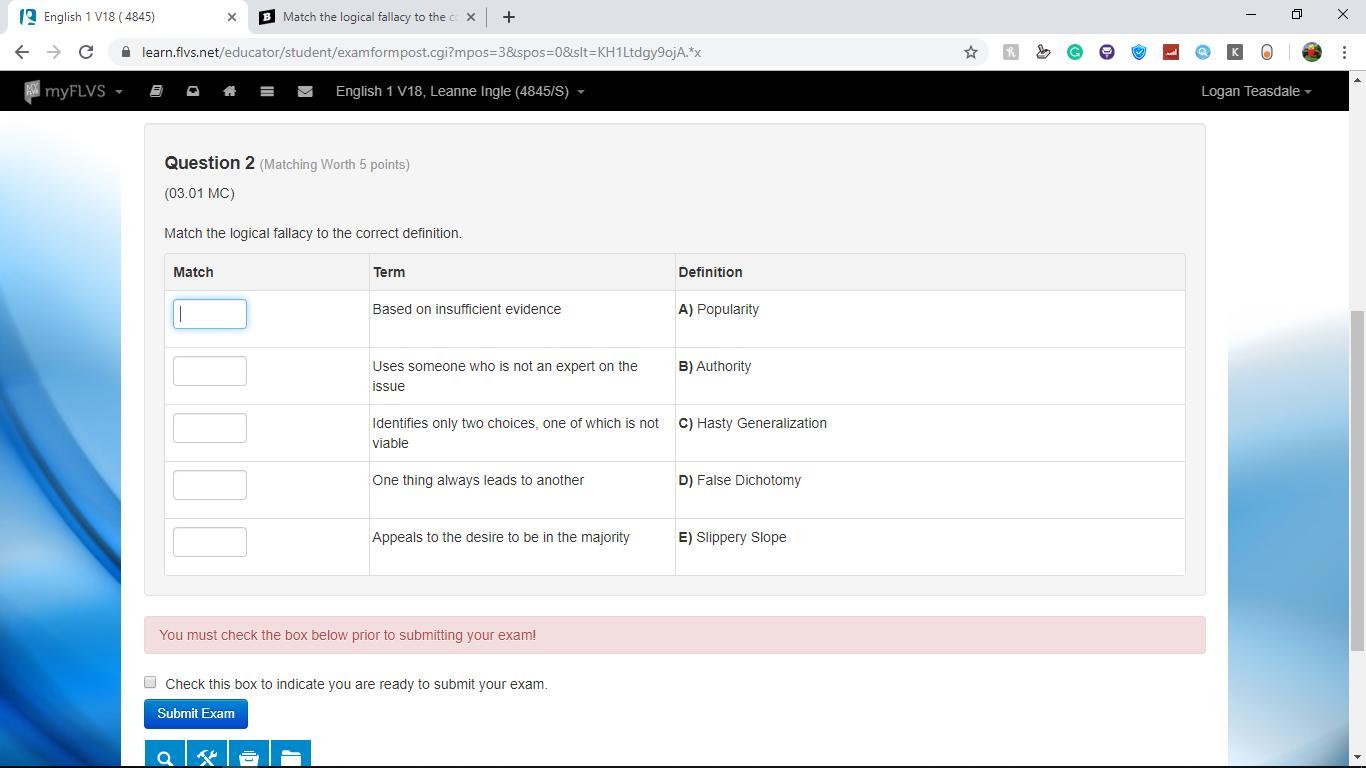Click the 'A) Popularity' definition
The image size is (1366, 768).
click(719, 309)
